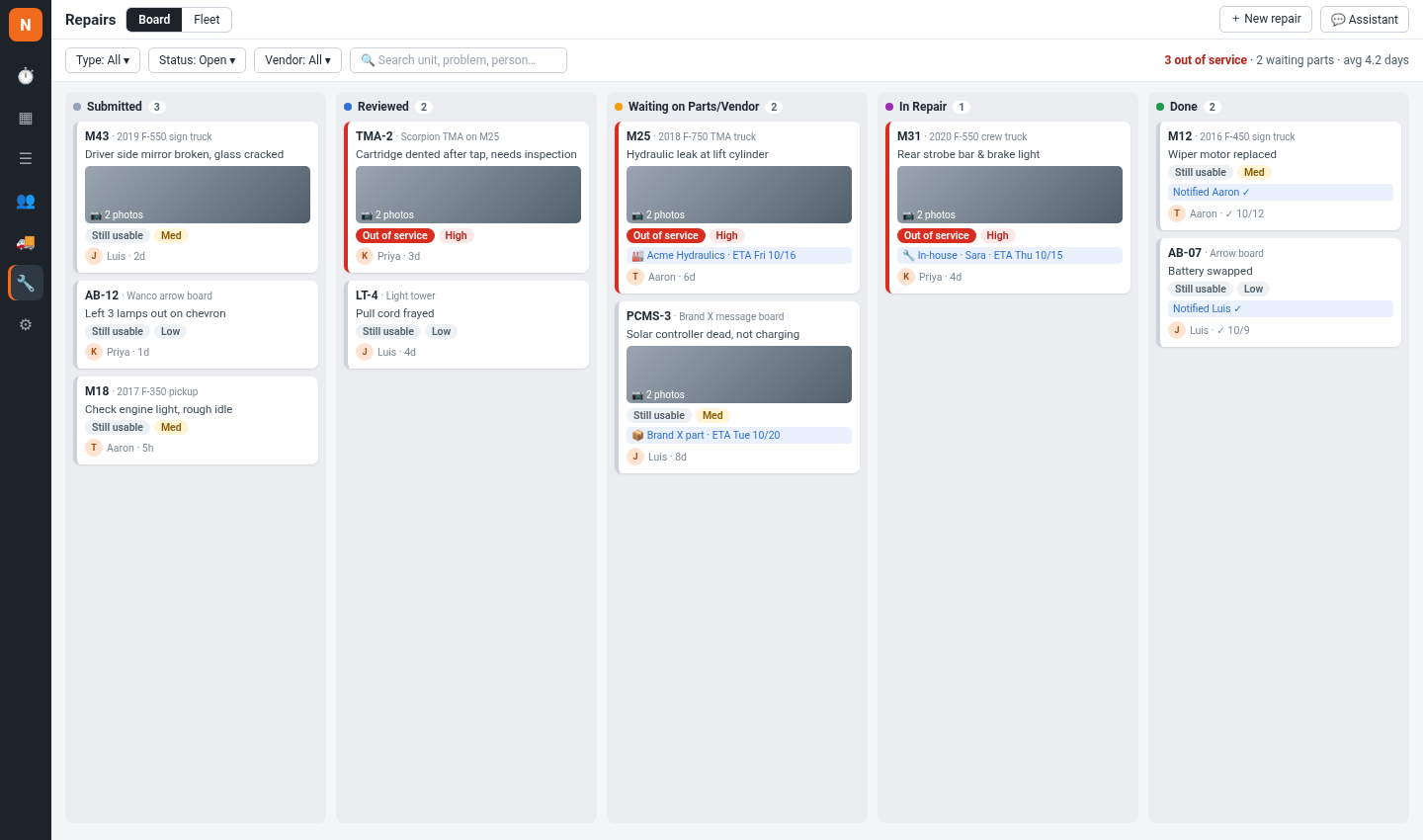The image size is (1423, 840).
Task: Click Aaron's avatar on the M25 card
Action: 635,277
